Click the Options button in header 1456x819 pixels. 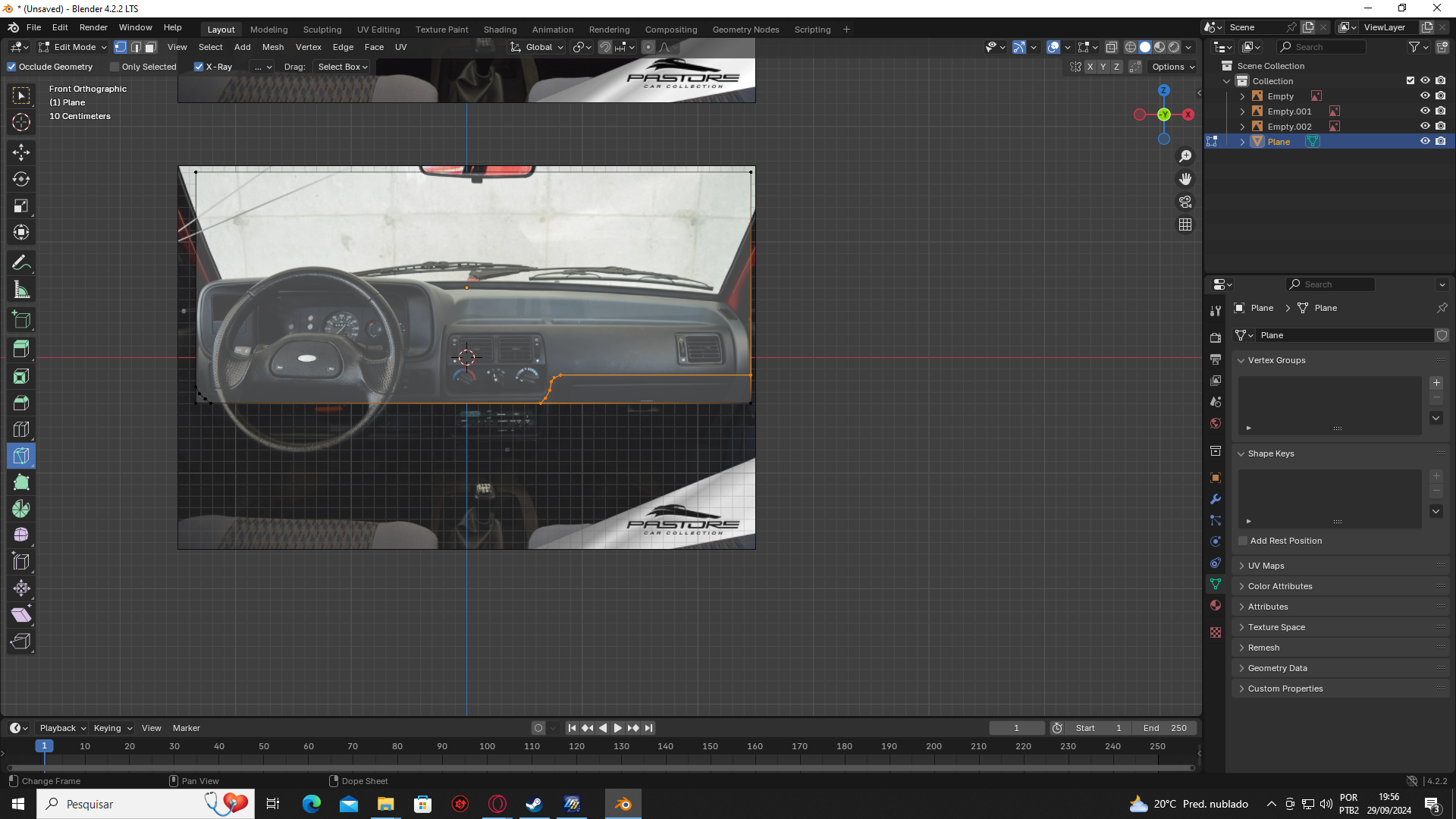tap(1172, 67)
